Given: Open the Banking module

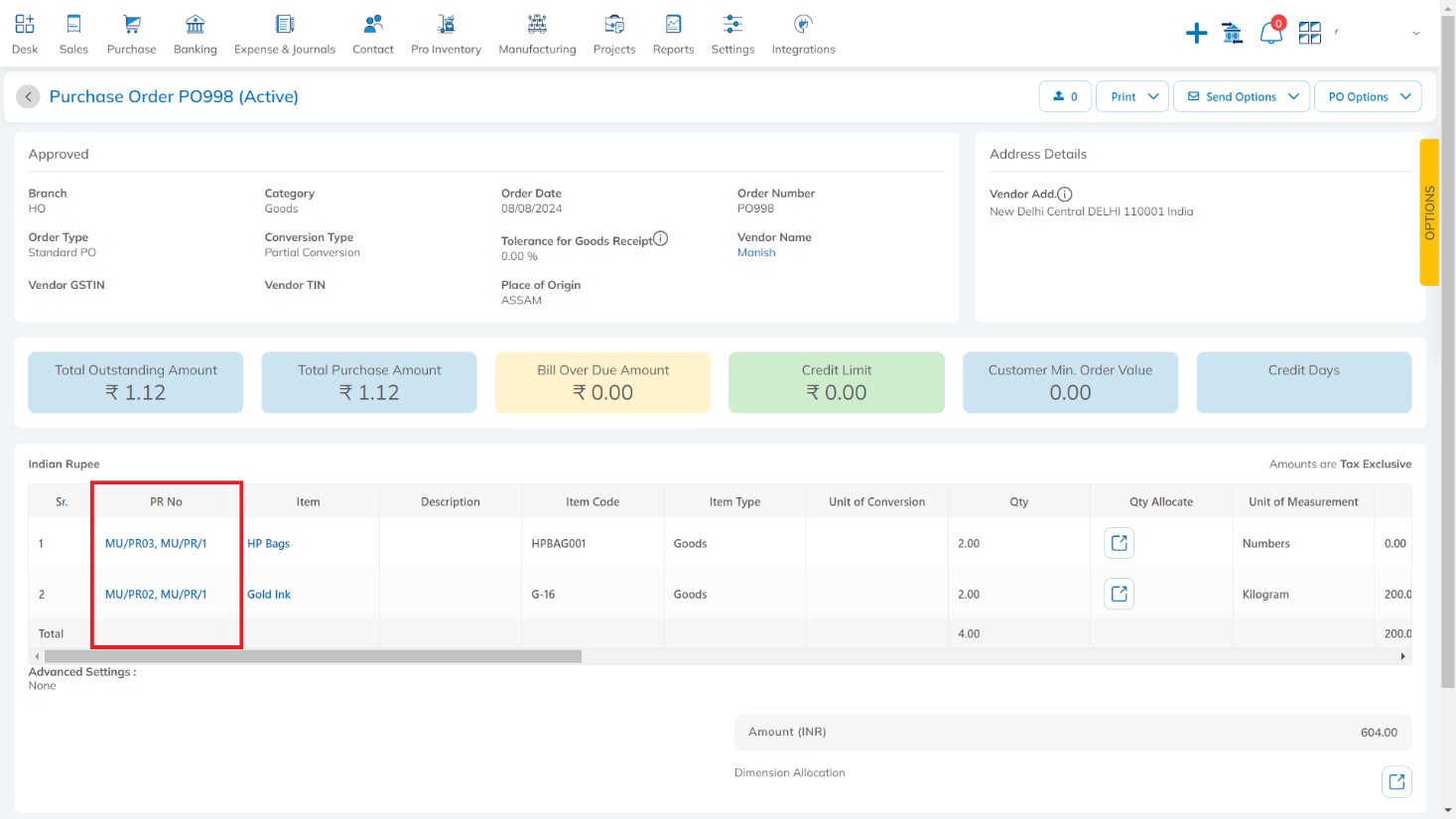Looking at the screenshot, I should click(196, 34).
